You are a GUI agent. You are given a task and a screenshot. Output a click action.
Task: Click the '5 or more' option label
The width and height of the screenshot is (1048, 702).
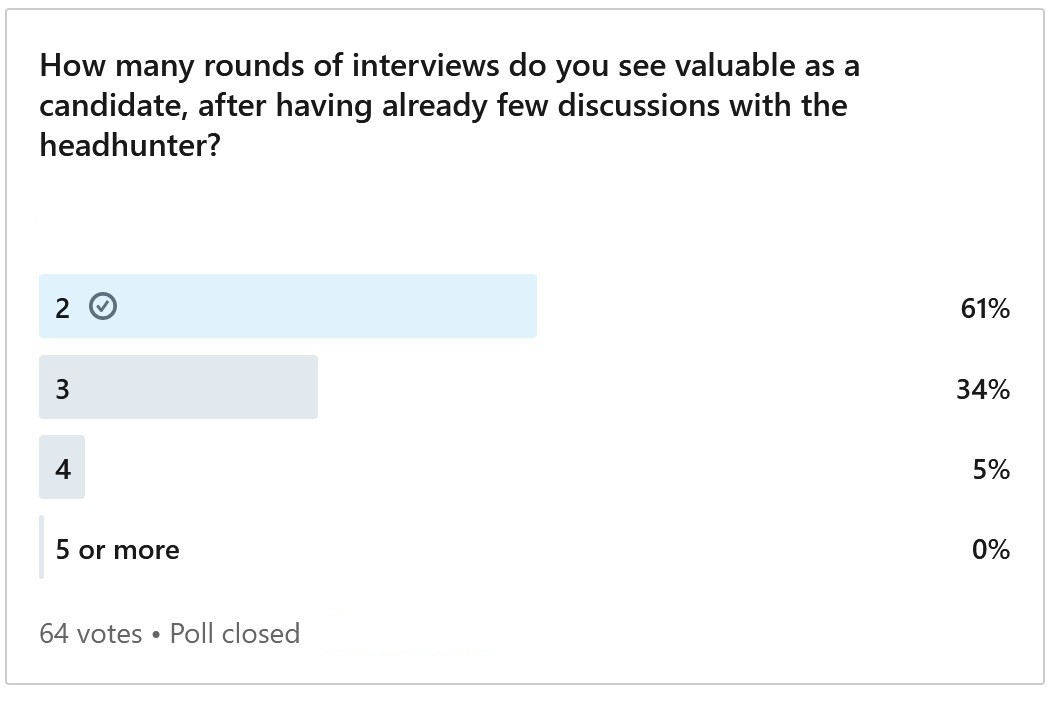point(118,550)
